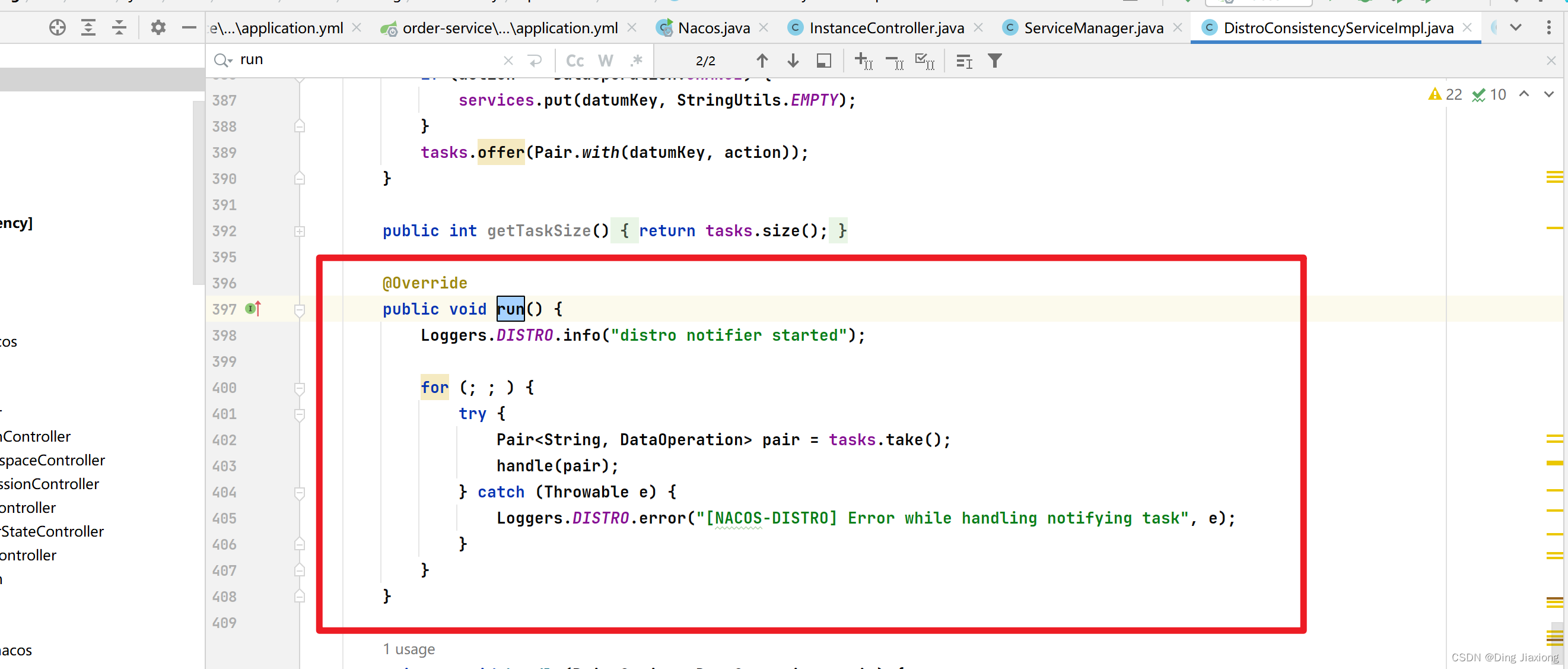1568x669 pixels.
Task: Select the ssionController item in project tree
Action: [49, 484]
